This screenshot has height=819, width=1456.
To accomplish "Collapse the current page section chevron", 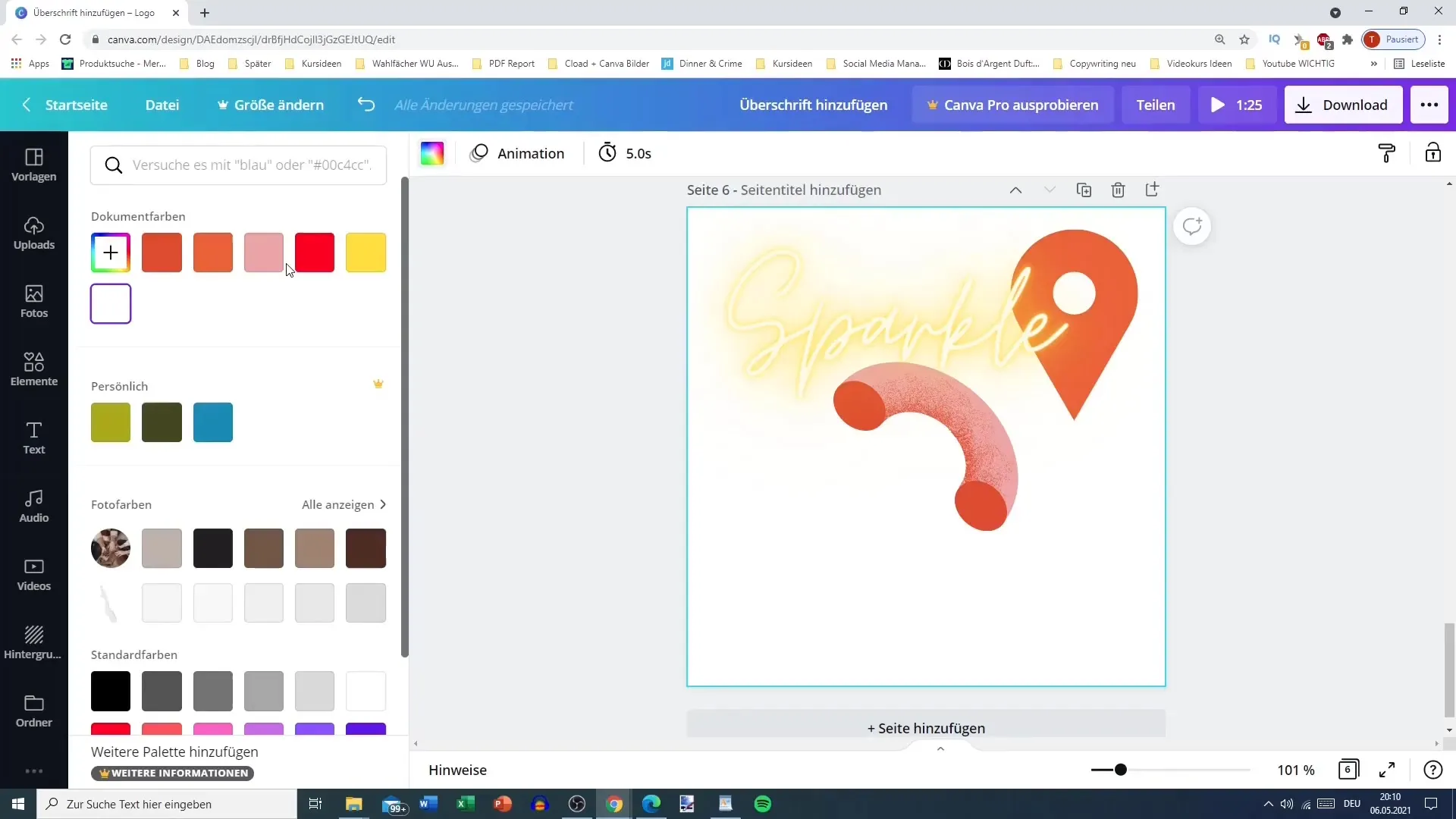I will [x=1016, y=189].
